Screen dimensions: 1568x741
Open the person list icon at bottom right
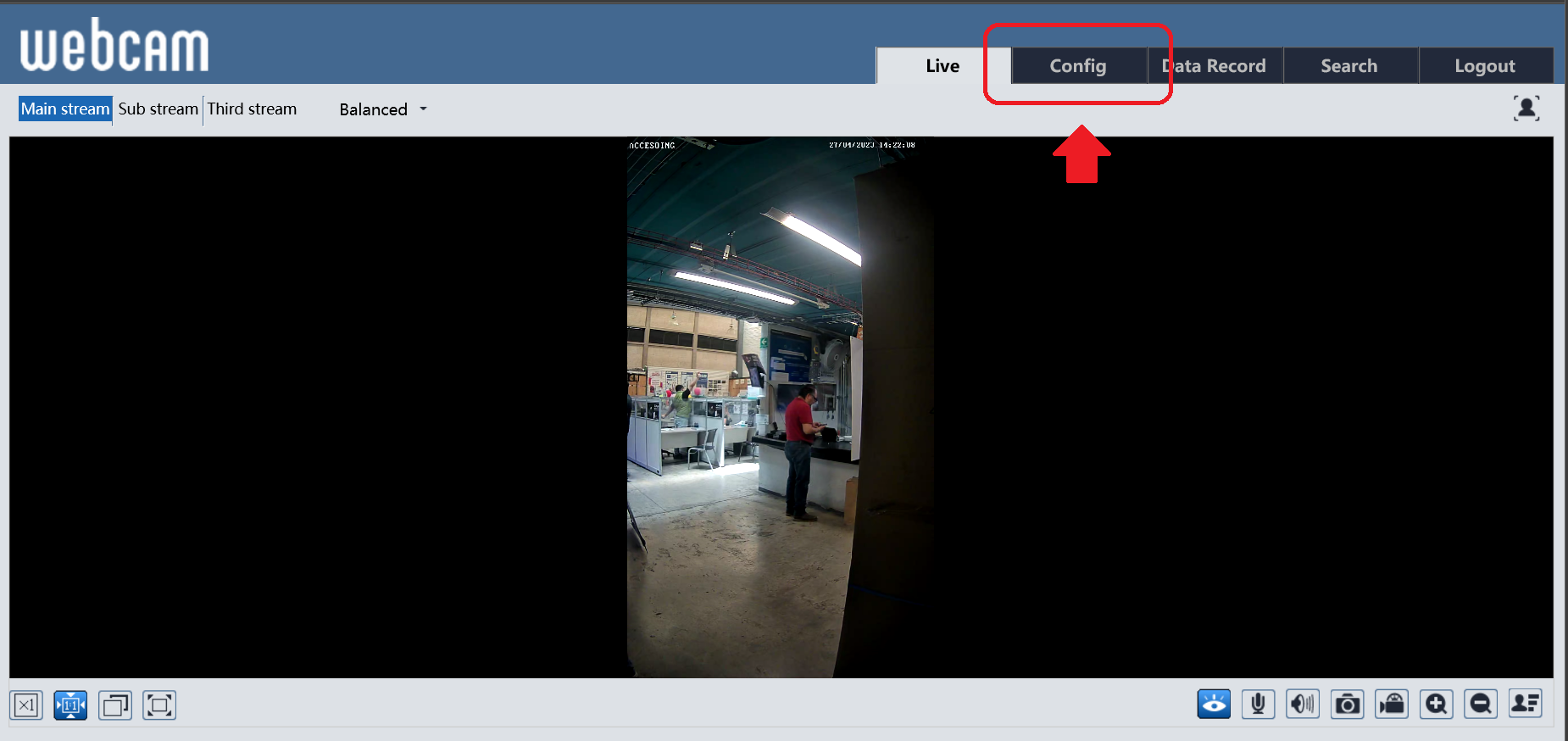click(1526, 704)
